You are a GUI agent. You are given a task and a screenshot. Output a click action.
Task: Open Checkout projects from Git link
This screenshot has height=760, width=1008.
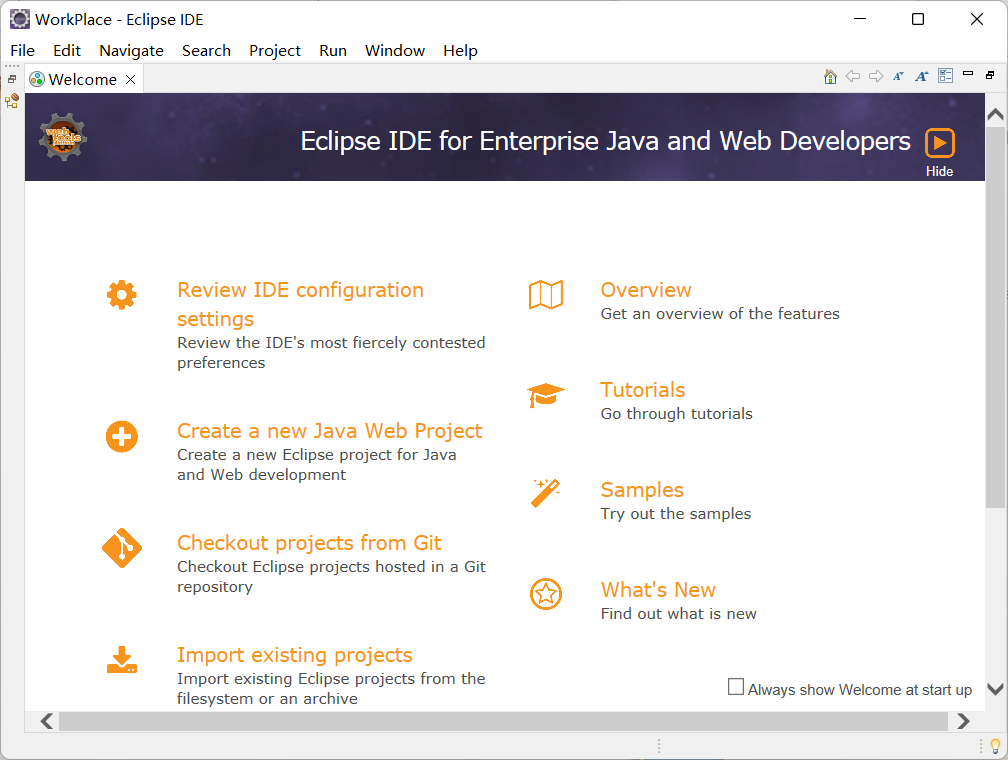pyautogui.click(x=309, y=543)
